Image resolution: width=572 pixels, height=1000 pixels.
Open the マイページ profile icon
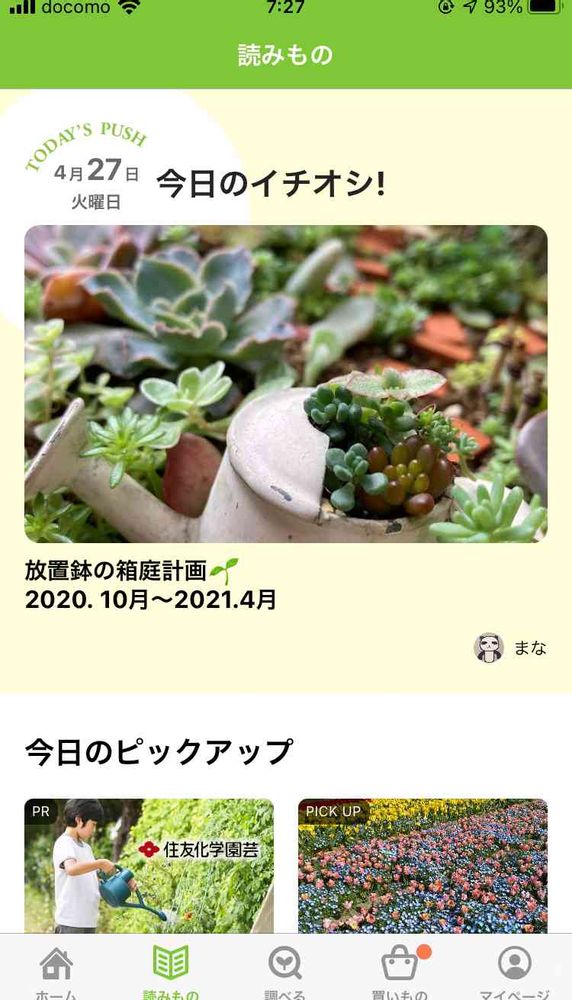click(x=515, y=963)
